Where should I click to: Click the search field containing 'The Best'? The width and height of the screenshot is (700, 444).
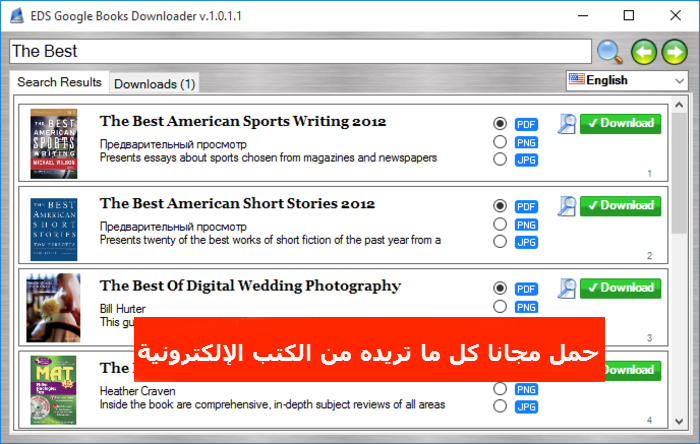[x=300, y=51]
